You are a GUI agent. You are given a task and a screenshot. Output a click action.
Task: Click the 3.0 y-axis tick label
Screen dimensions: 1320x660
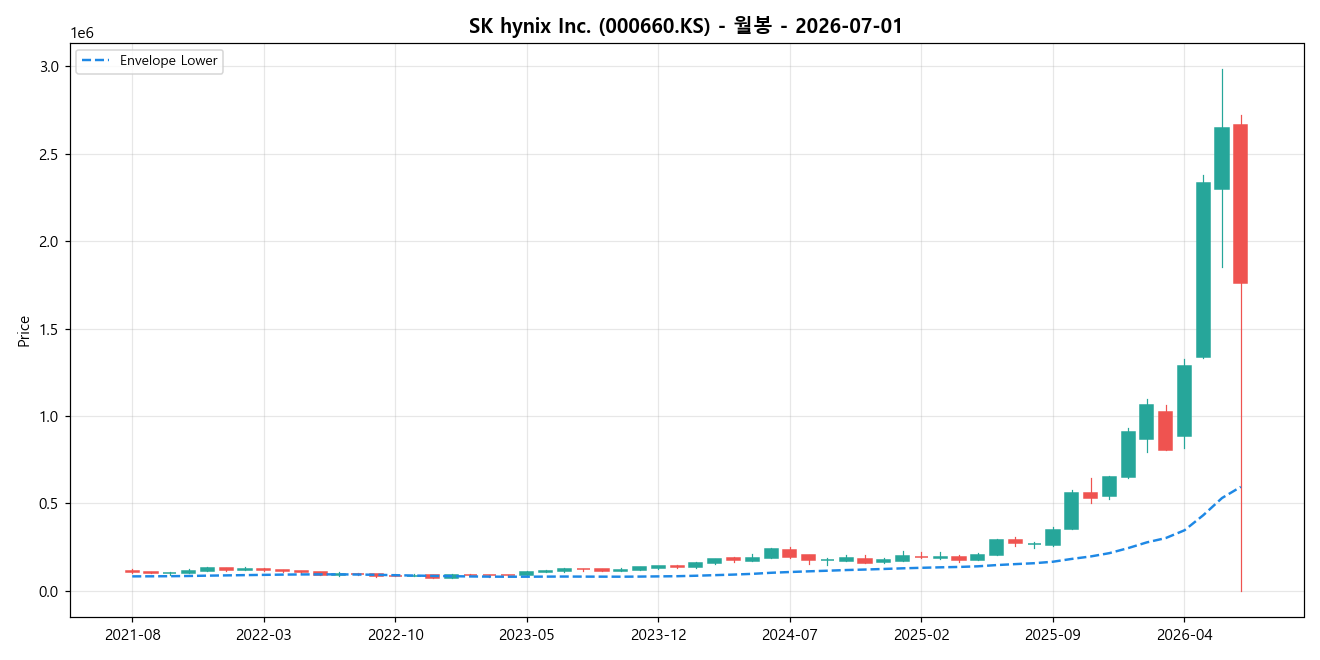pos(51,66)
